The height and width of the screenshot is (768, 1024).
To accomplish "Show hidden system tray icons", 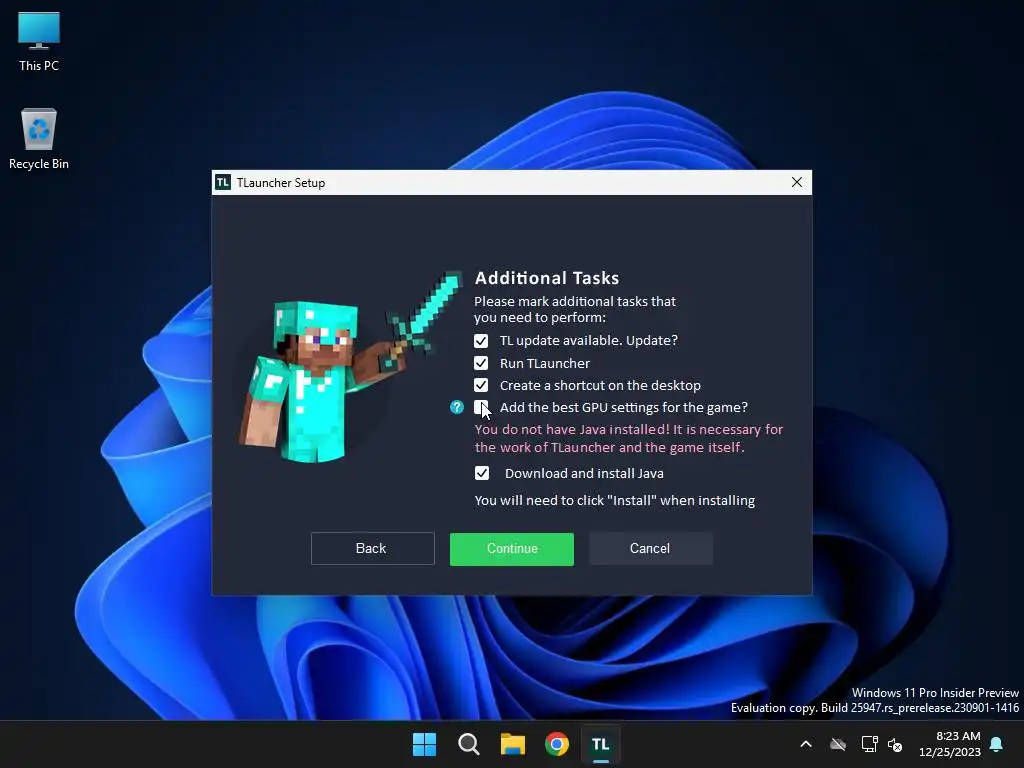I will click(x=806, y=744).
